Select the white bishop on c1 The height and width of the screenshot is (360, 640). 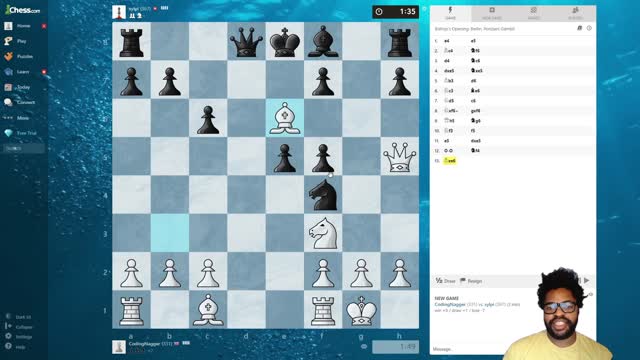coord(208,310)
